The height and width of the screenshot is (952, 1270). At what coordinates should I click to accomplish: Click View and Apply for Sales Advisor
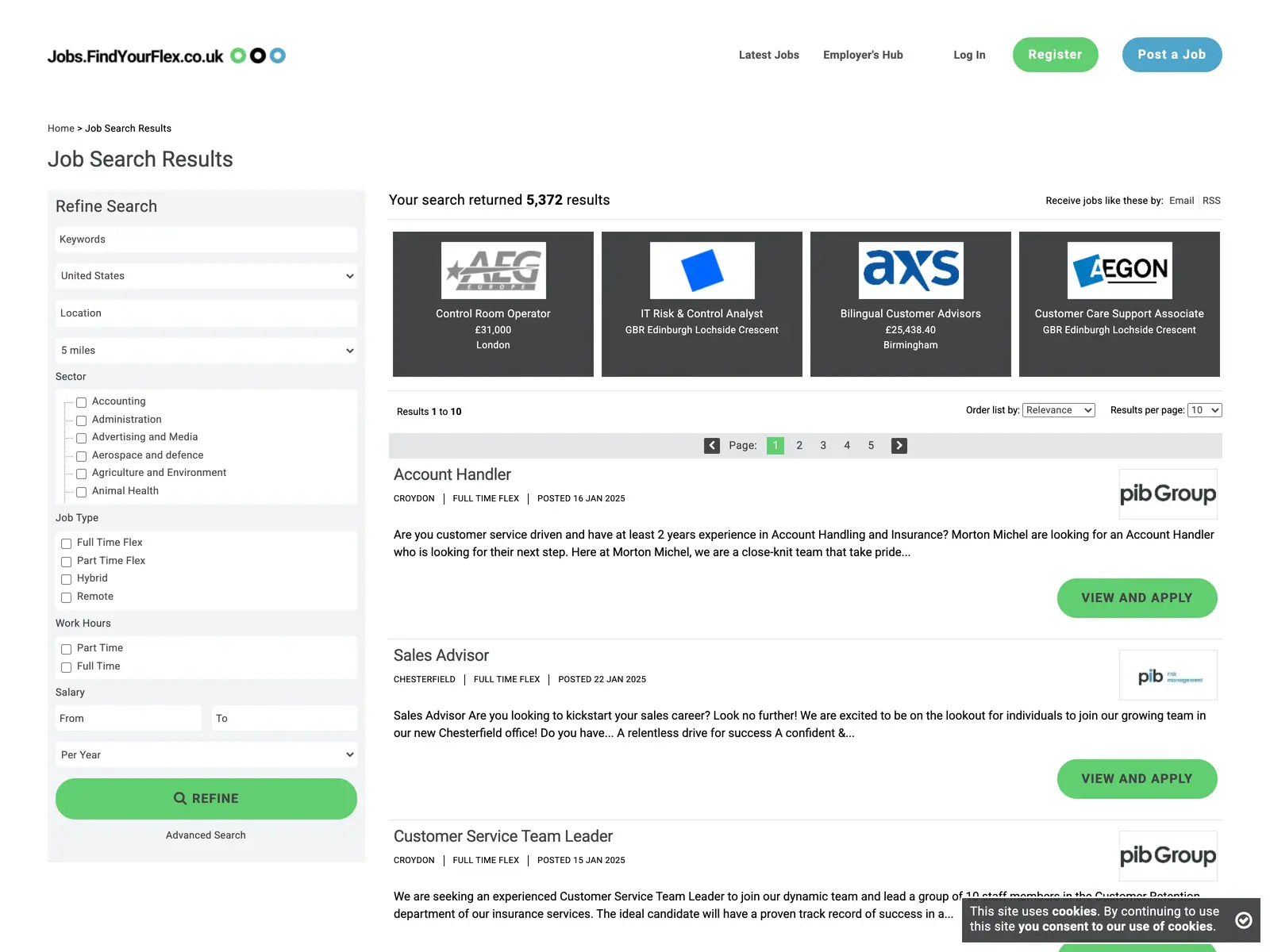pyautogui.click(x=1137, y=779)
